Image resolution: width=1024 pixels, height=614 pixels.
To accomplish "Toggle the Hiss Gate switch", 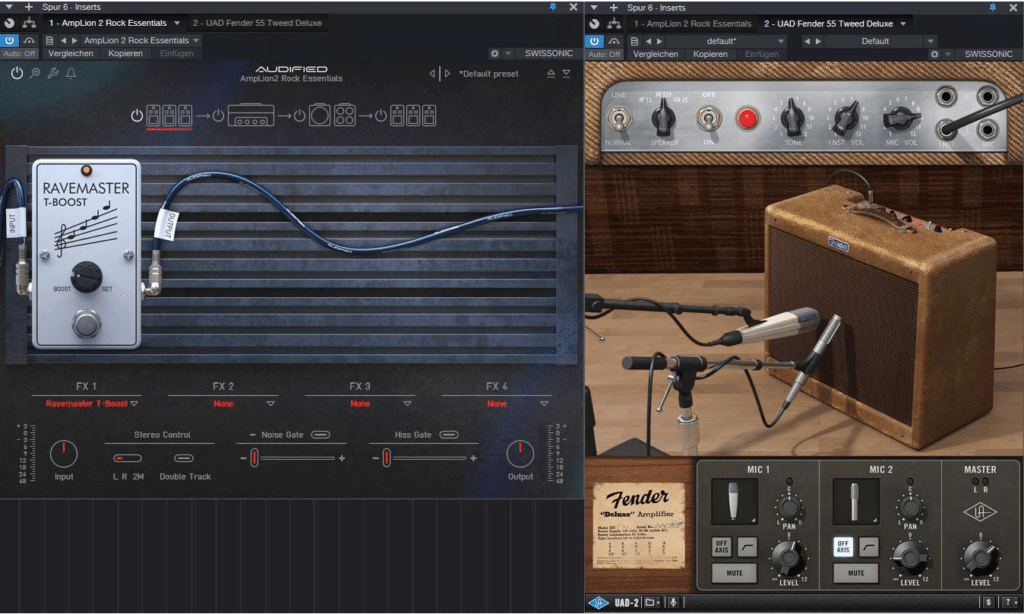I will tap(449, 434).
